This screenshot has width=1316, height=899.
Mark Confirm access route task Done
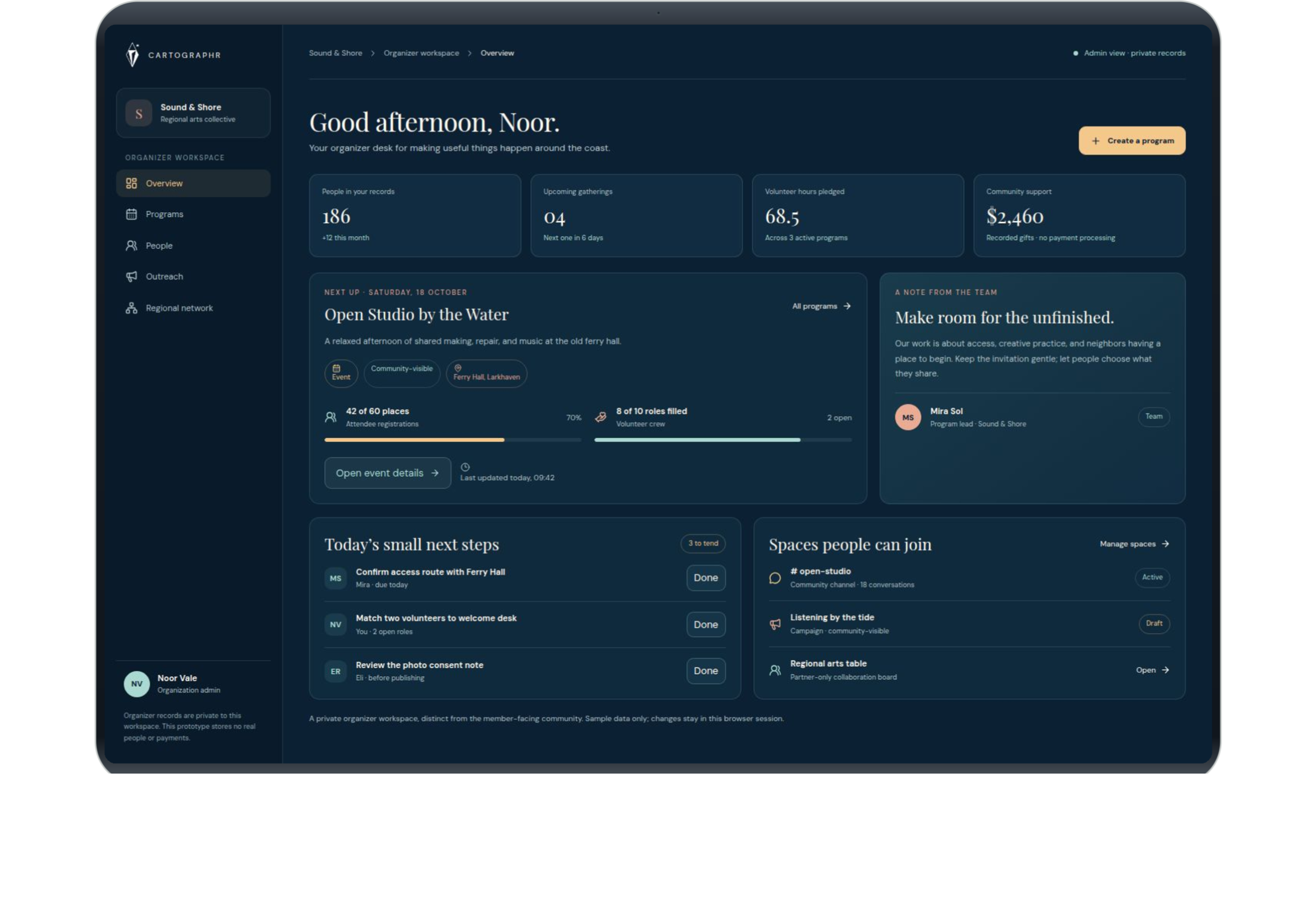tap(706, 578)
